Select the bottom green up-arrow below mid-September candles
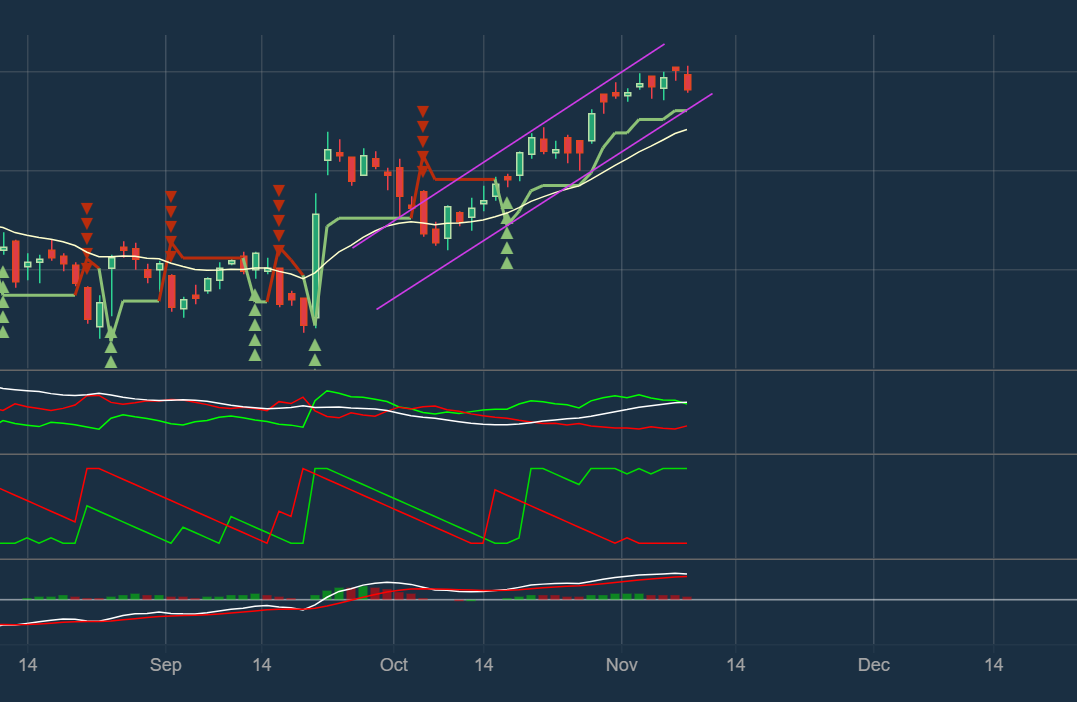Image resolution: width=1077 pixels, height=702 pixels. tap(255, 355)
